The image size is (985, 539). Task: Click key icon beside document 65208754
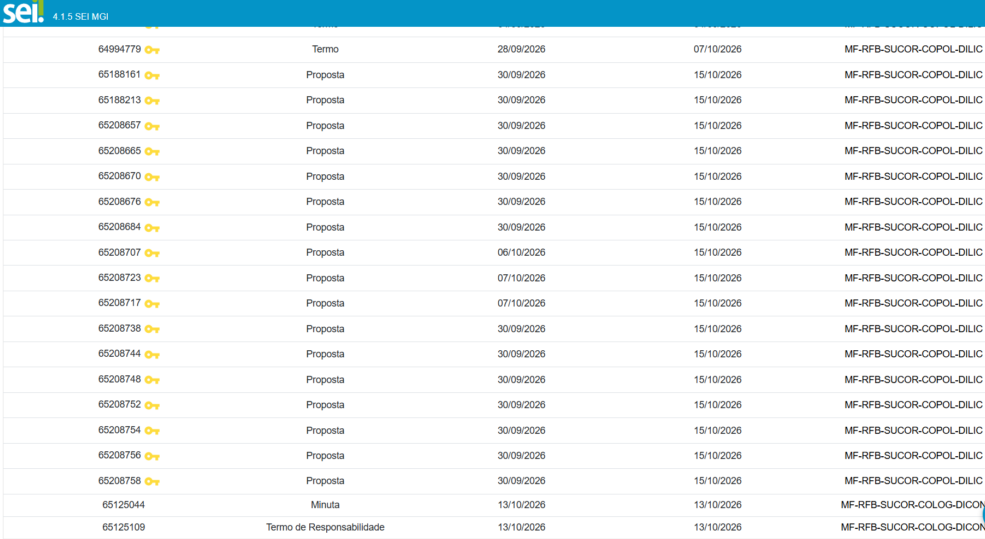152,431
